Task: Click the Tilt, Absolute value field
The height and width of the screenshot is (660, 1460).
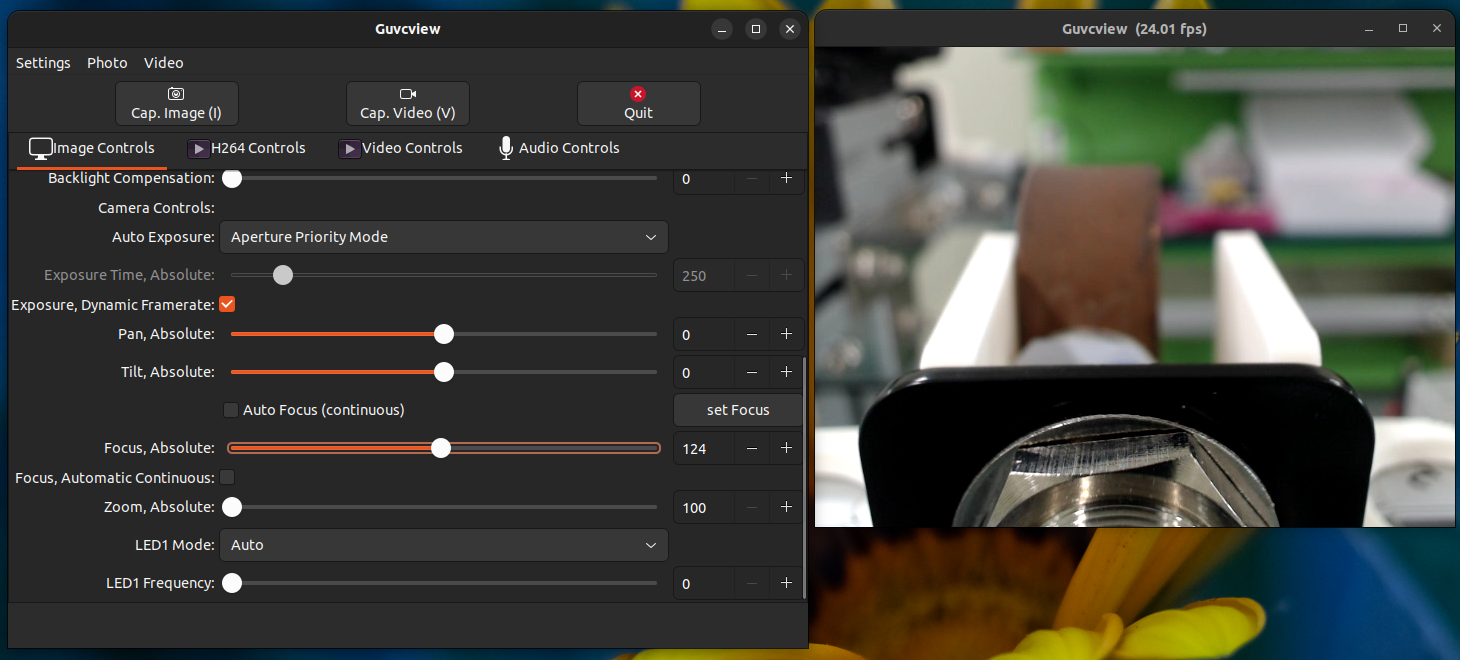Action: pyautogui.click(x=705, y=372)
